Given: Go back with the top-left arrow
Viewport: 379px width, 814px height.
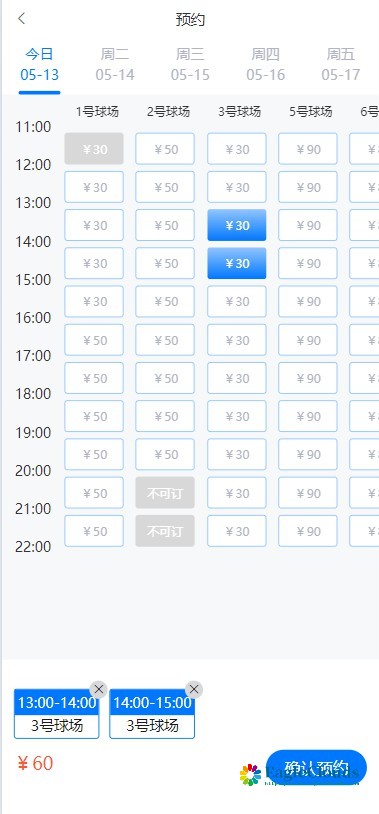Looking at the screenshot, I should pyautogui.click(x=21, y=19).
